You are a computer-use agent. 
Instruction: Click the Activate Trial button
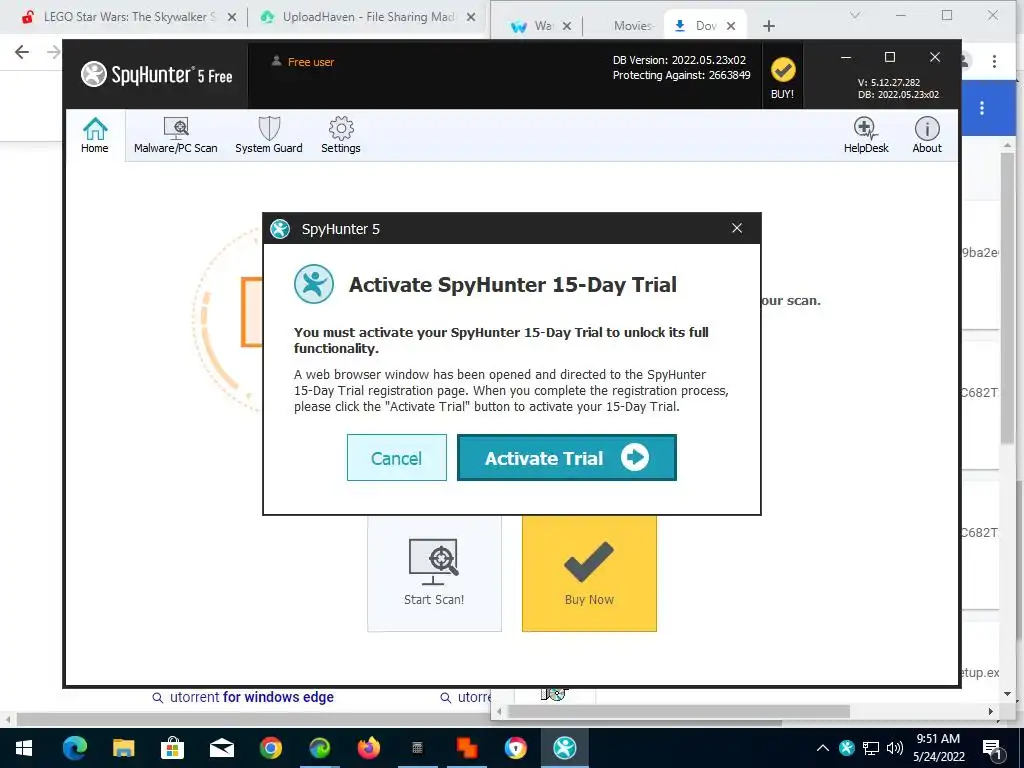click(x=566, y=458)
